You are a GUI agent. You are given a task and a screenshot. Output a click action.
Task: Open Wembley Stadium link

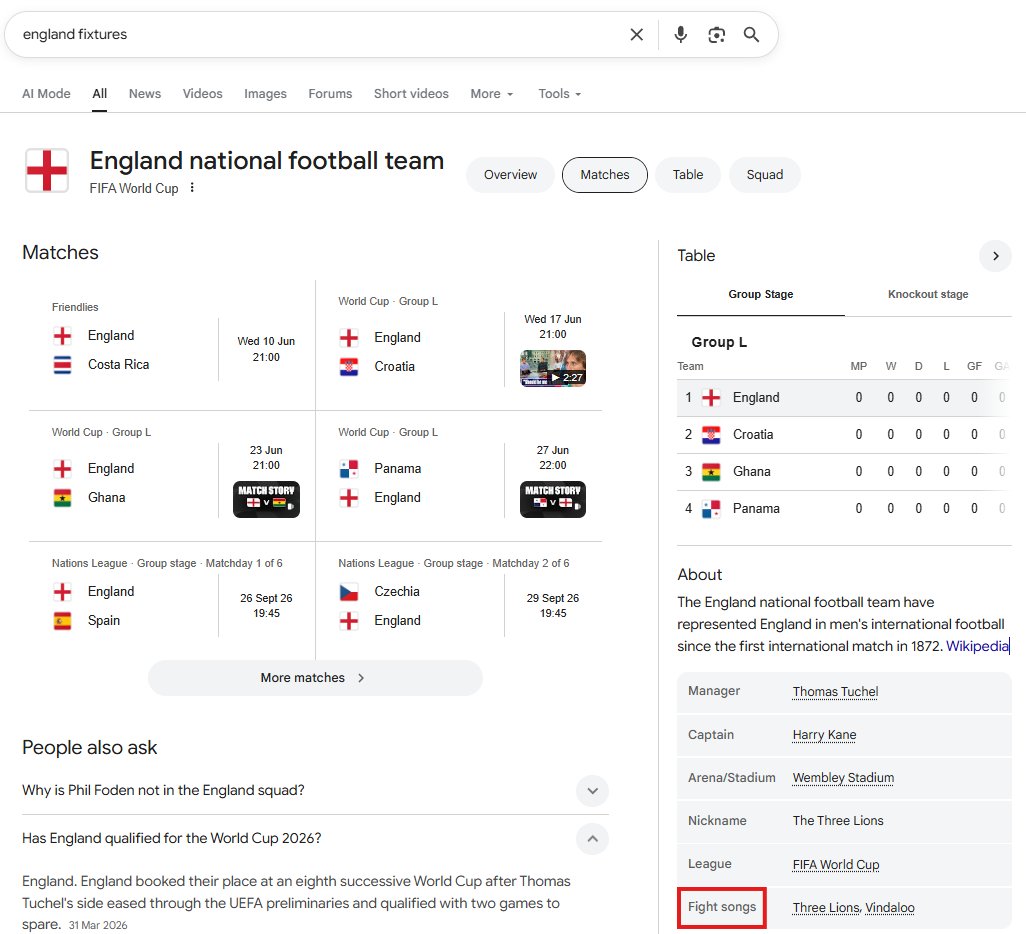pyautogui.click(x=843, y=778)
